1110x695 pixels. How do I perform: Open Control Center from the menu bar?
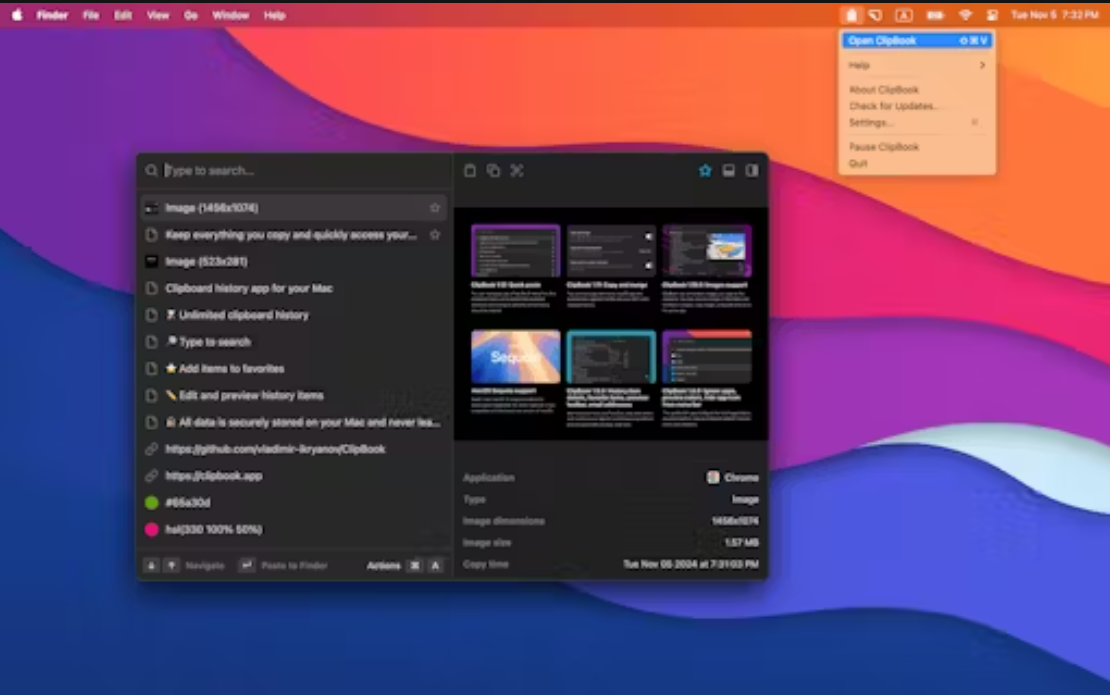[x=992, y=15]
